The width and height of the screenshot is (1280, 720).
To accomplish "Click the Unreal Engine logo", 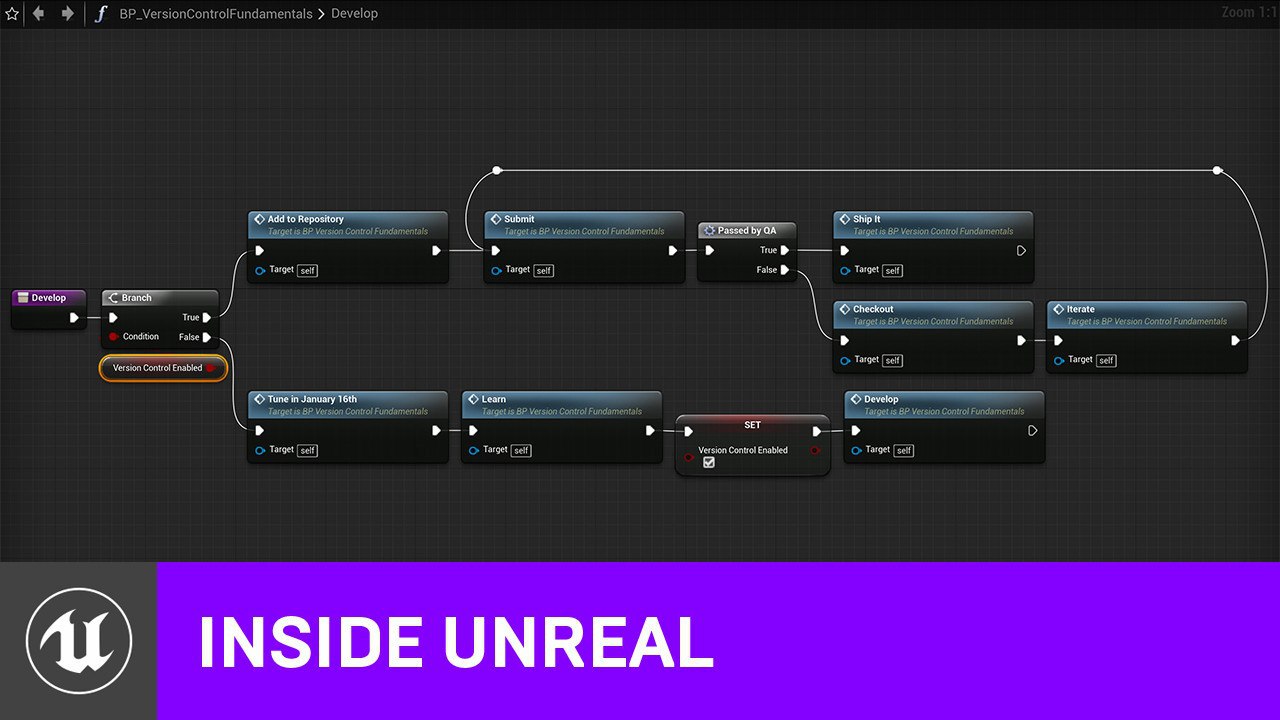I will [78, 641].
